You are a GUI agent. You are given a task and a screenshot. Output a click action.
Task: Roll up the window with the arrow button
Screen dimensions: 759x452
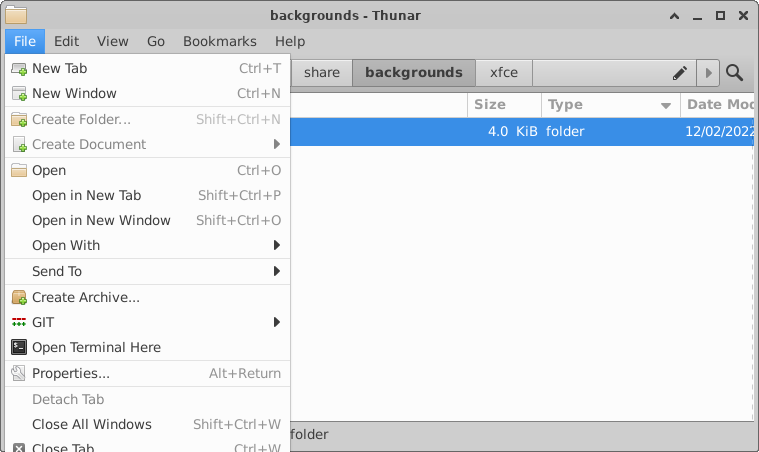point(674,16)
